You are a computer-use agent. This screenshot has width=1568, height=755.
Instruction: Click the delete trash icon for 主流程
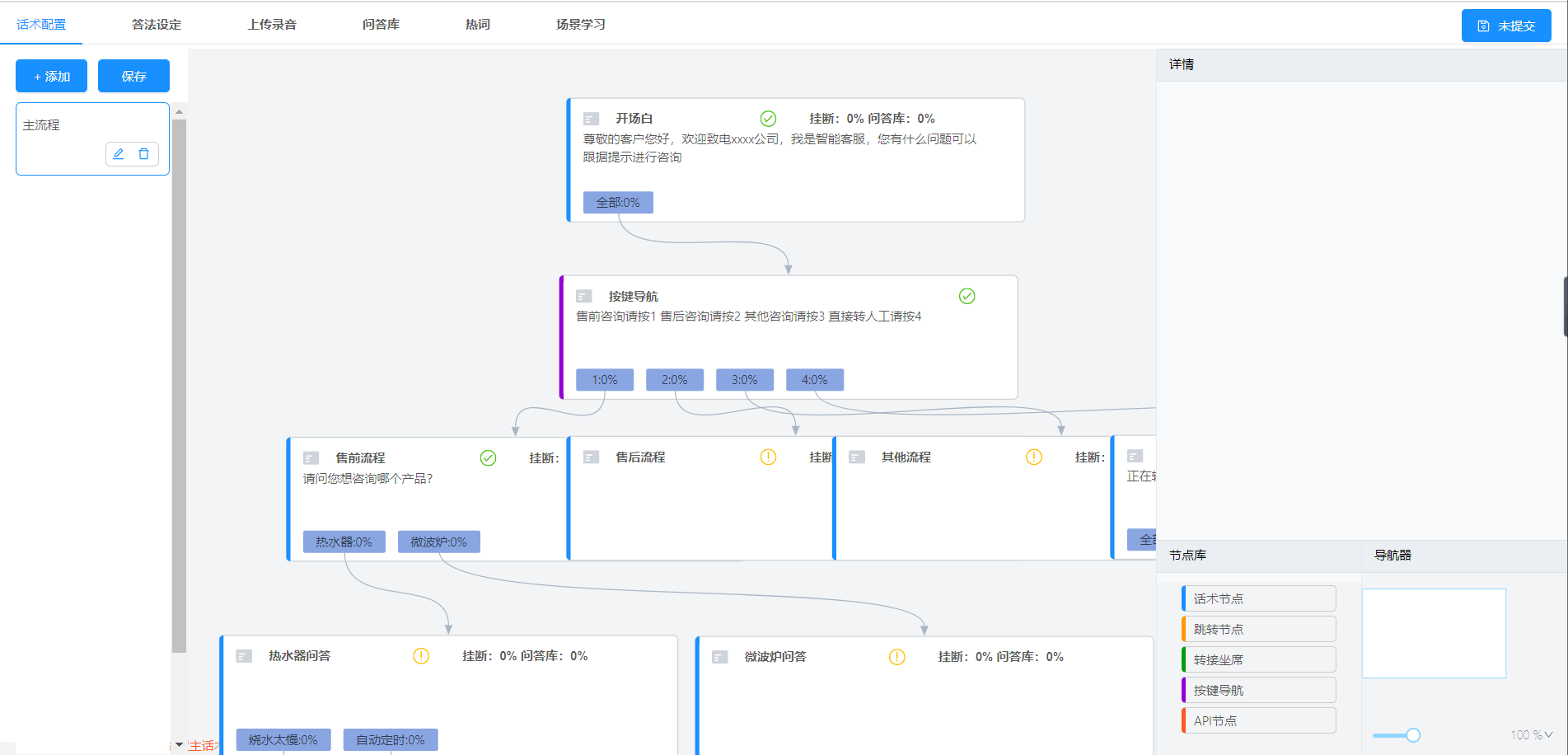pos(144,154)
